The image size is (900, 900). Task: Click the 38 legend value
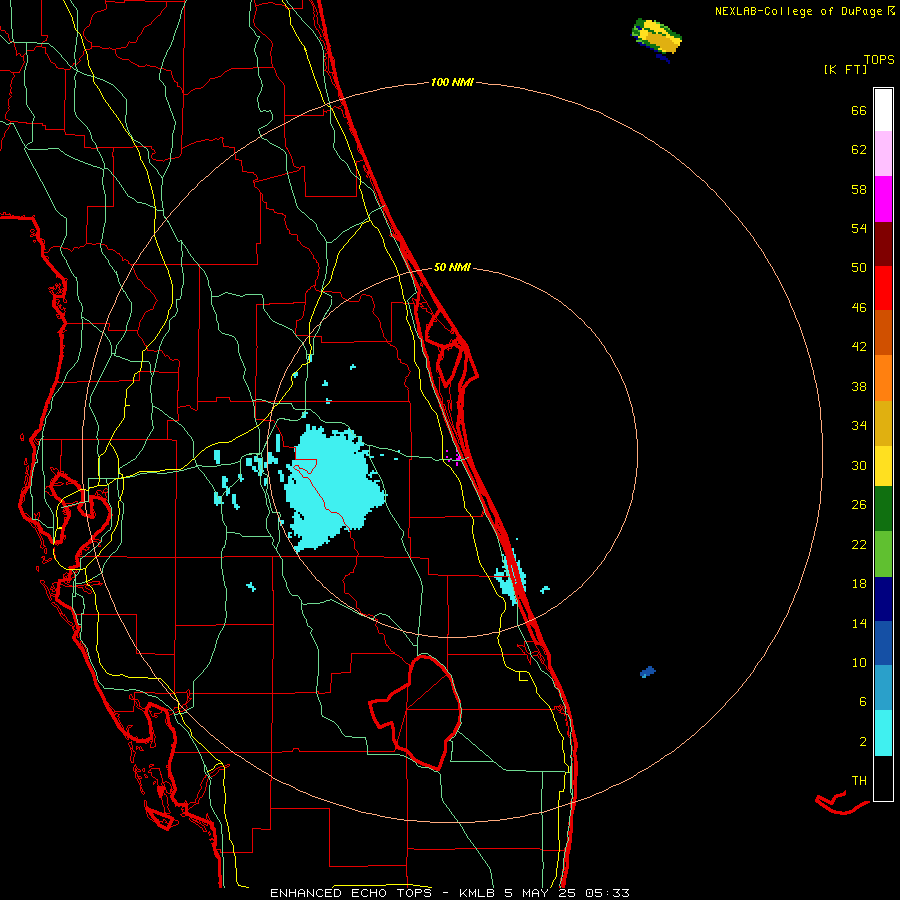[859, 386]
